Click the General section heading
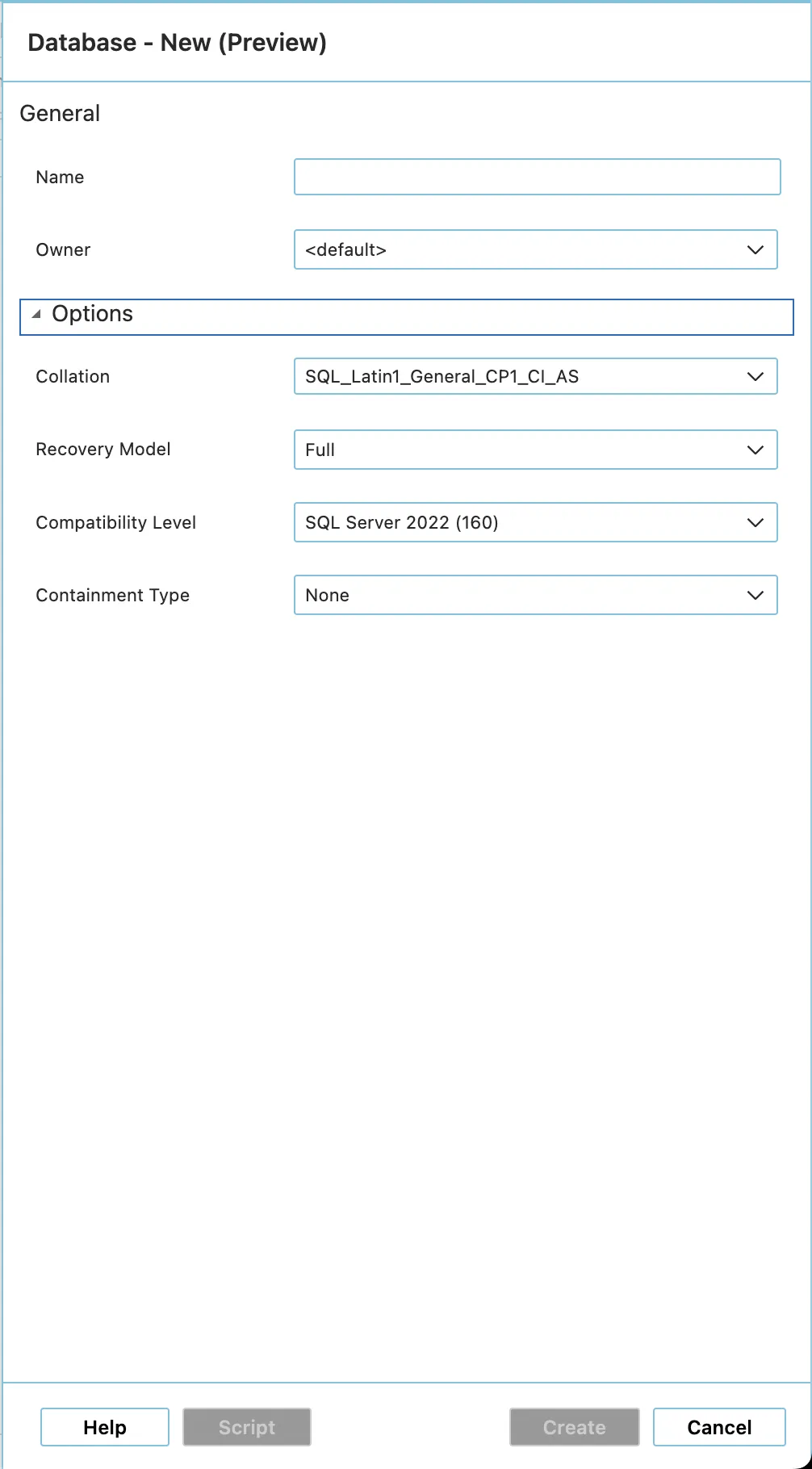This screenshot has height=1469, width=812. (x=60, y=114)
